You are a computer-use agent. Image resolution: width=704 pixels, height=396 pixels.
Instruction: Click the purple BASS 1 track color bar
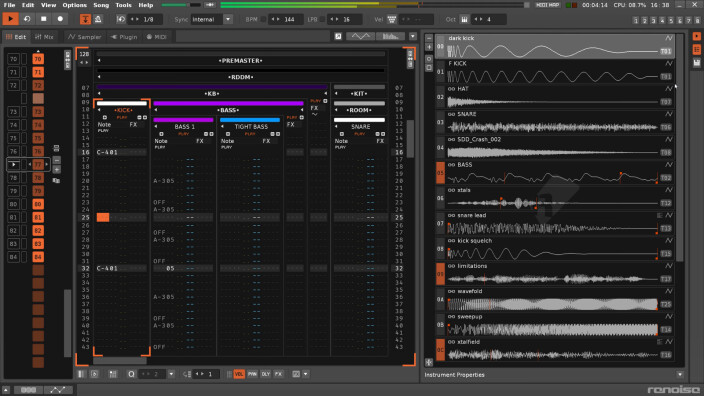[x=183, y=120]
